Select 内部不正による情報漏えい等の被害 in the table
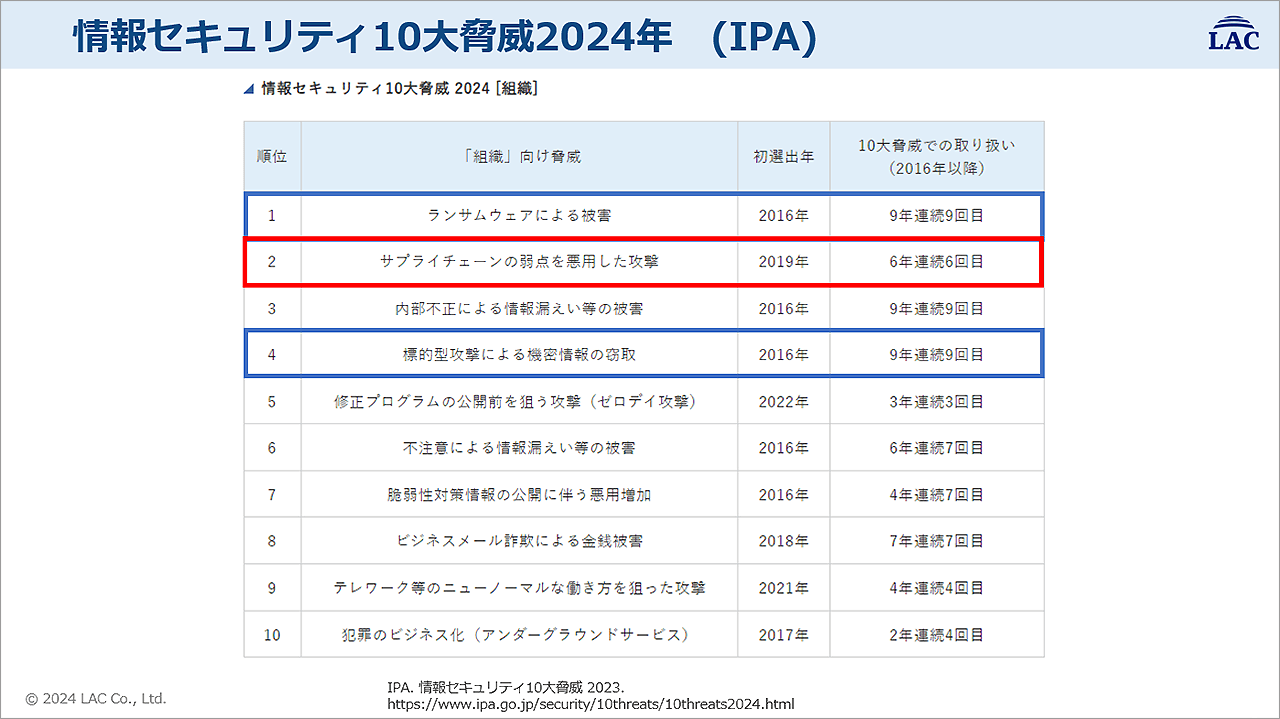Viewport: 1280px width, 719px height. (x=519, y=309)
